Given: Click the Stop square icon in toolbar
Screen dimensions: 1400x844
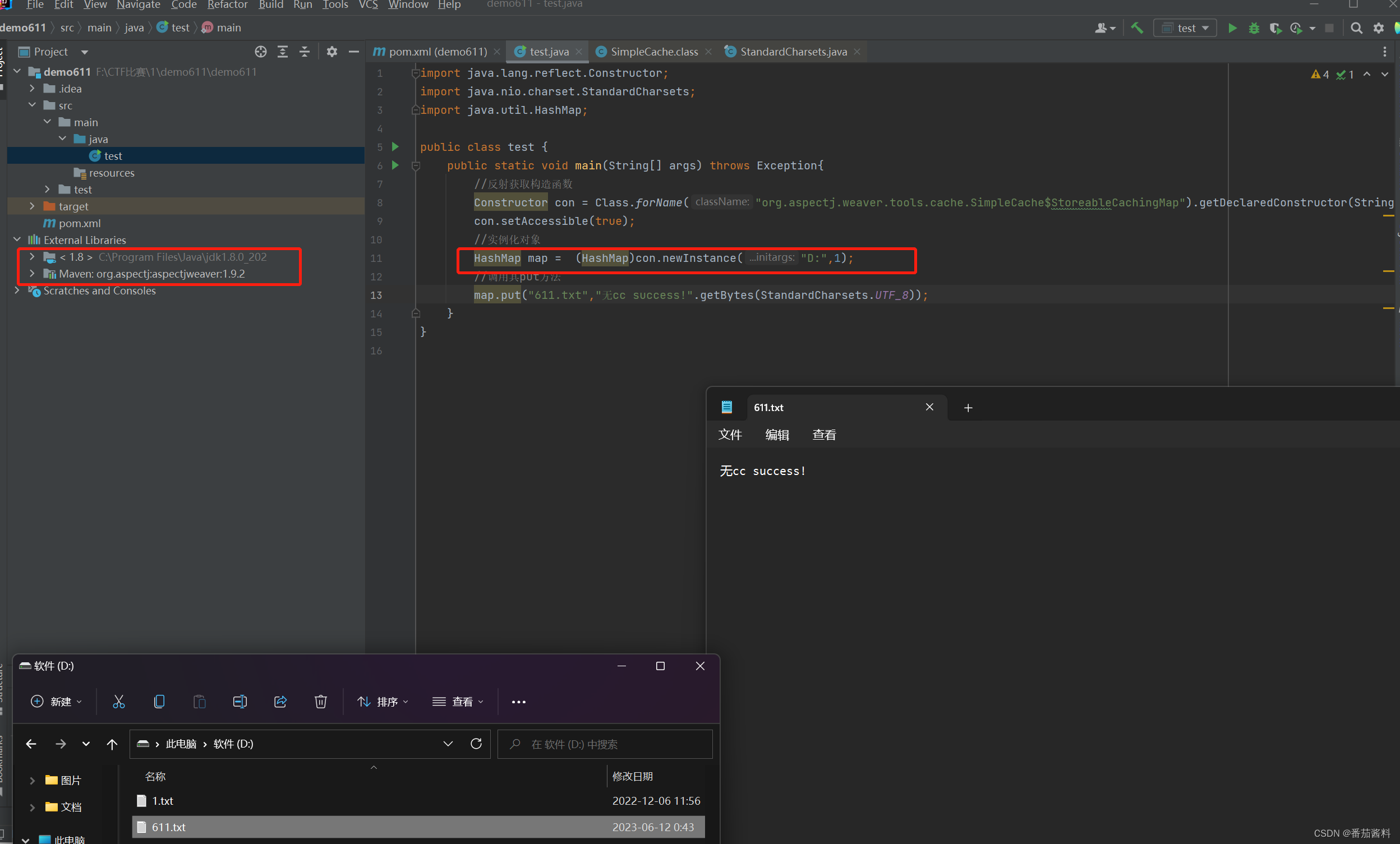Looking at the screenshot, I should pyautogui.click(x=1329, y=28).
